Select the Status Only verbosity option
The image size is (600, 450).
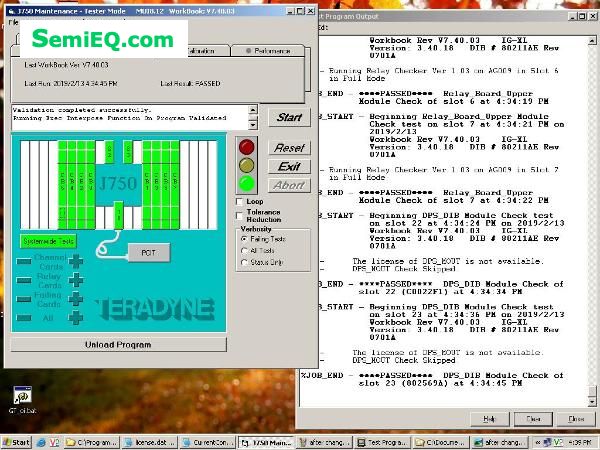click(x=244, y=262)
